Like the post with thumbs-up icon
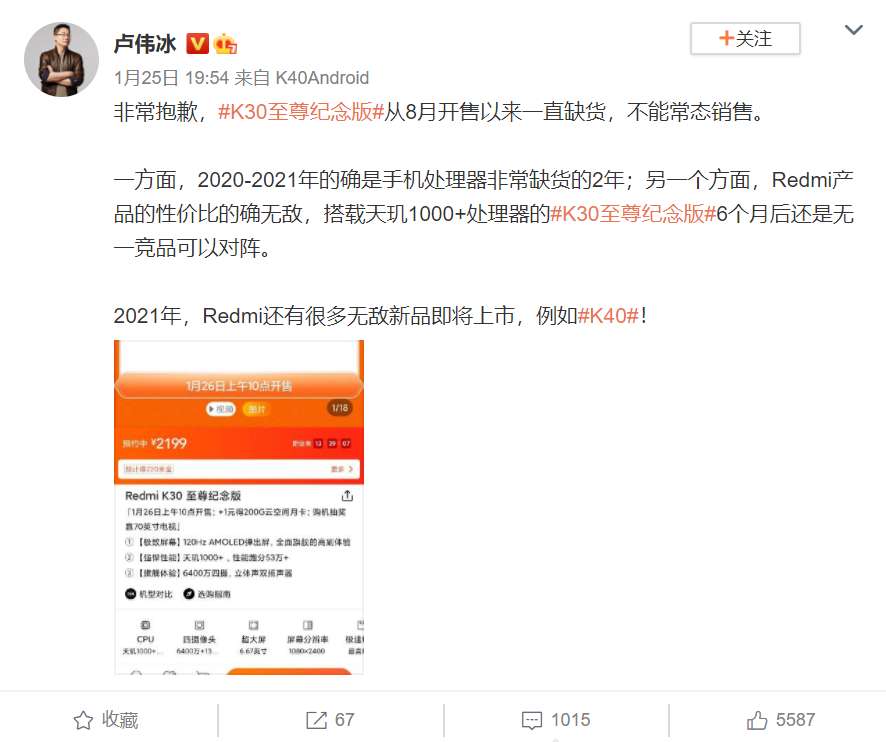Image resolution: width=886 pixels, height=742 pixels. 757,720
